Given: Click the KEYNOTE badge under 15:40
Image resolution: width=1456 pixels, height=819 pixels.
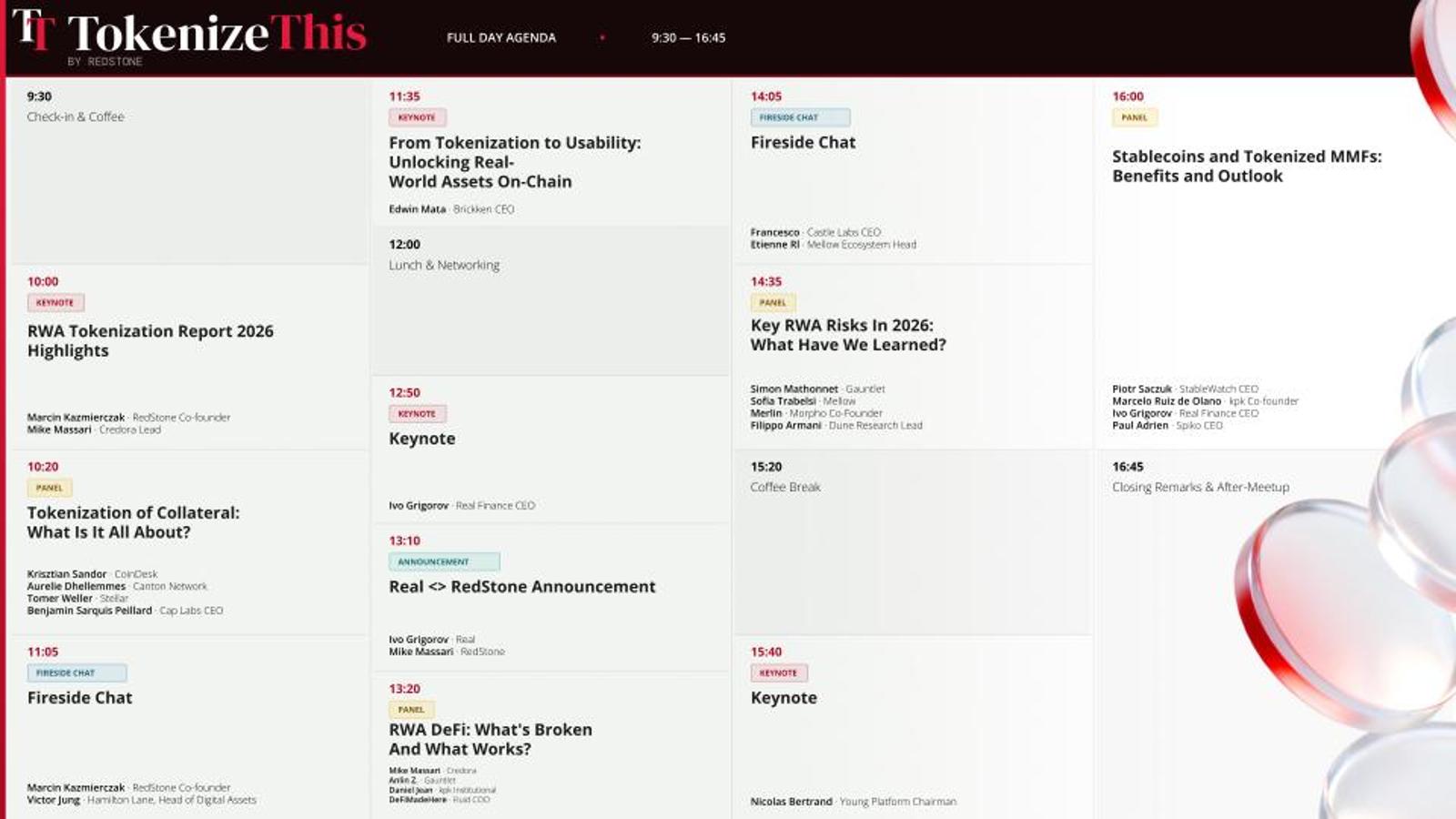Looking at the screenshot, I should click(x=778, y=673).
